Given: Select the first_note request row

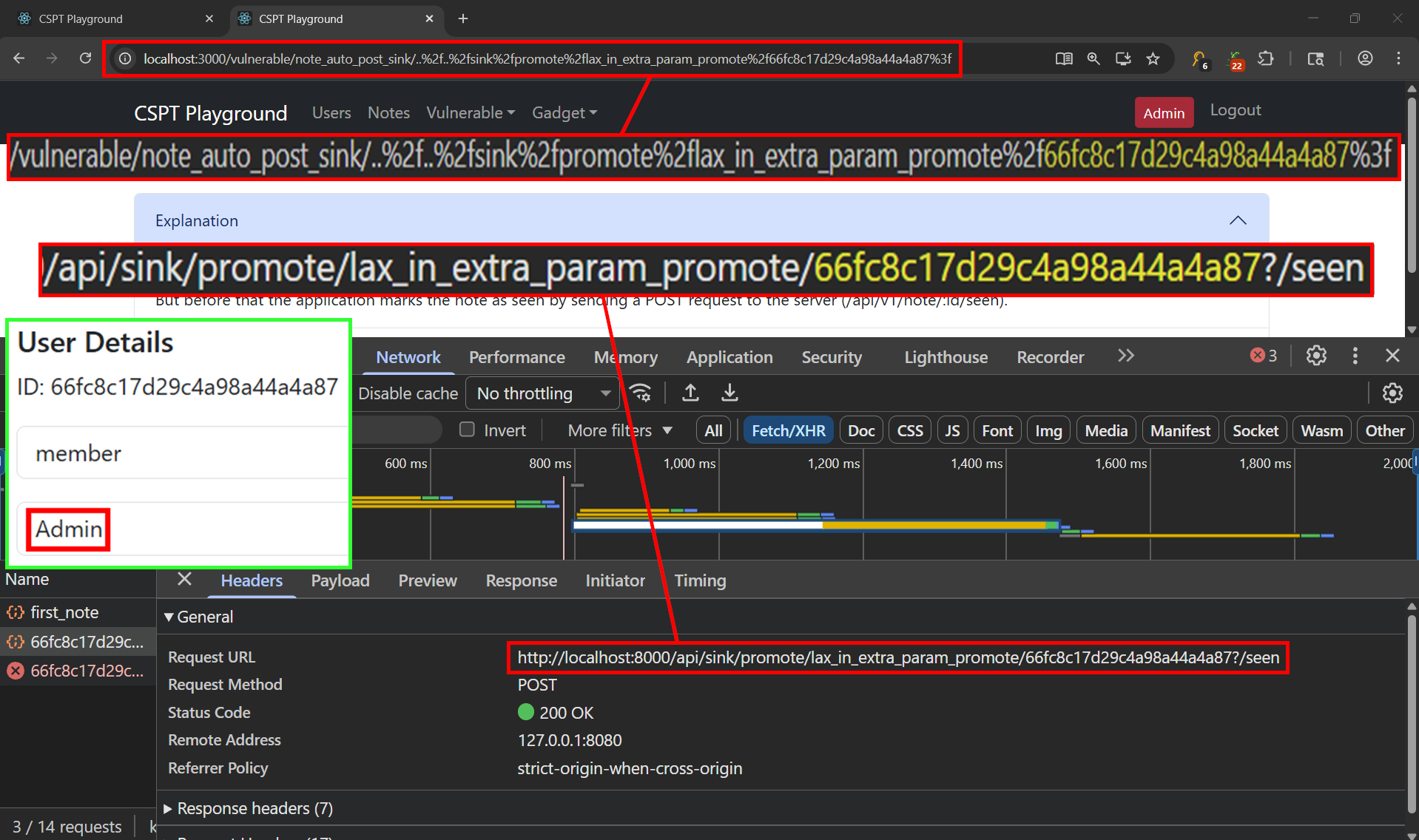Looking at the screenshot, I should 78,612.
